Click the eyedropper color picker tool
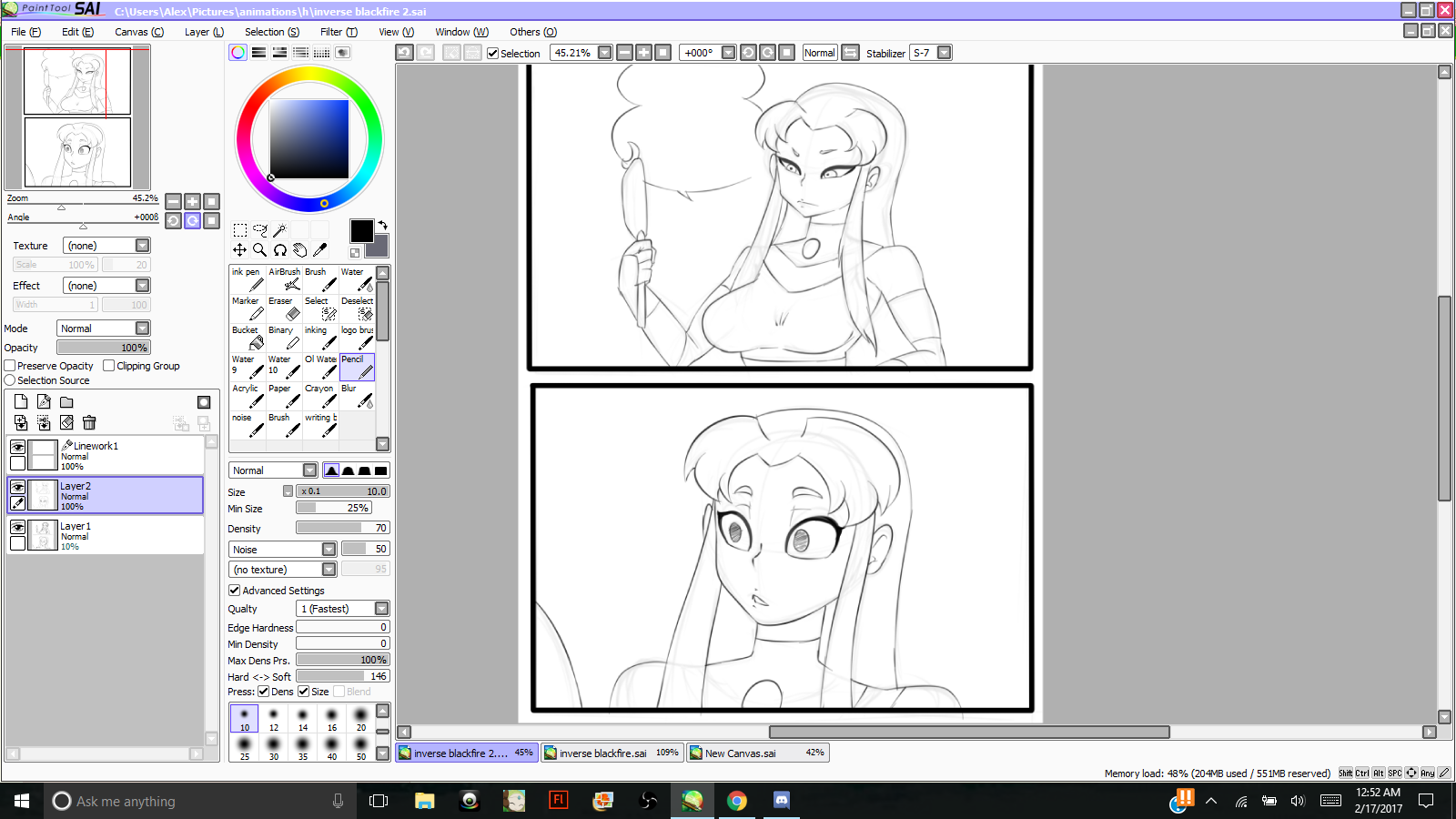Viewport: 1456px width, 819px height. 320,250
